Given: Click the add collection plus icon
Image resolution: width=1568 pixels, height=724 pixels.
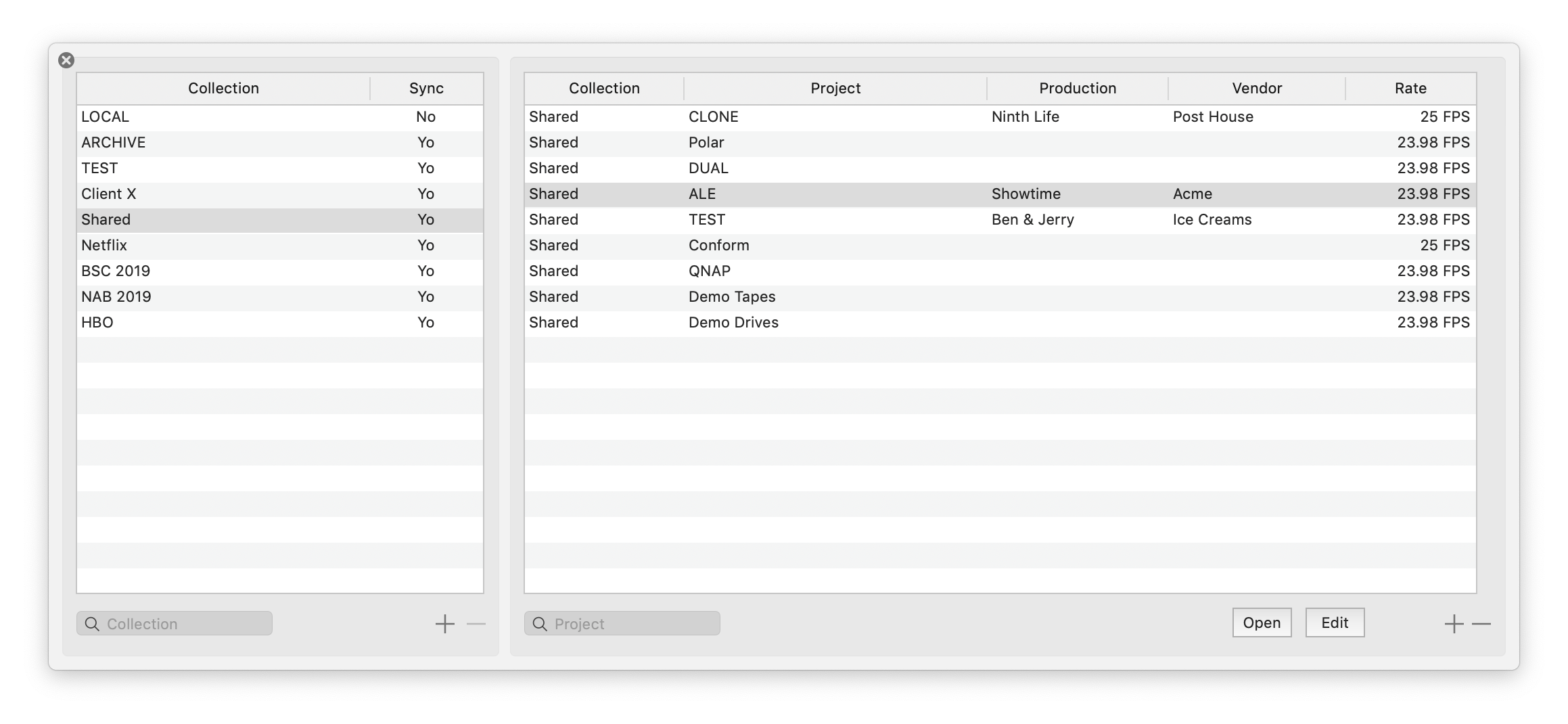Looking at the screenshot, I should [444, 623].
